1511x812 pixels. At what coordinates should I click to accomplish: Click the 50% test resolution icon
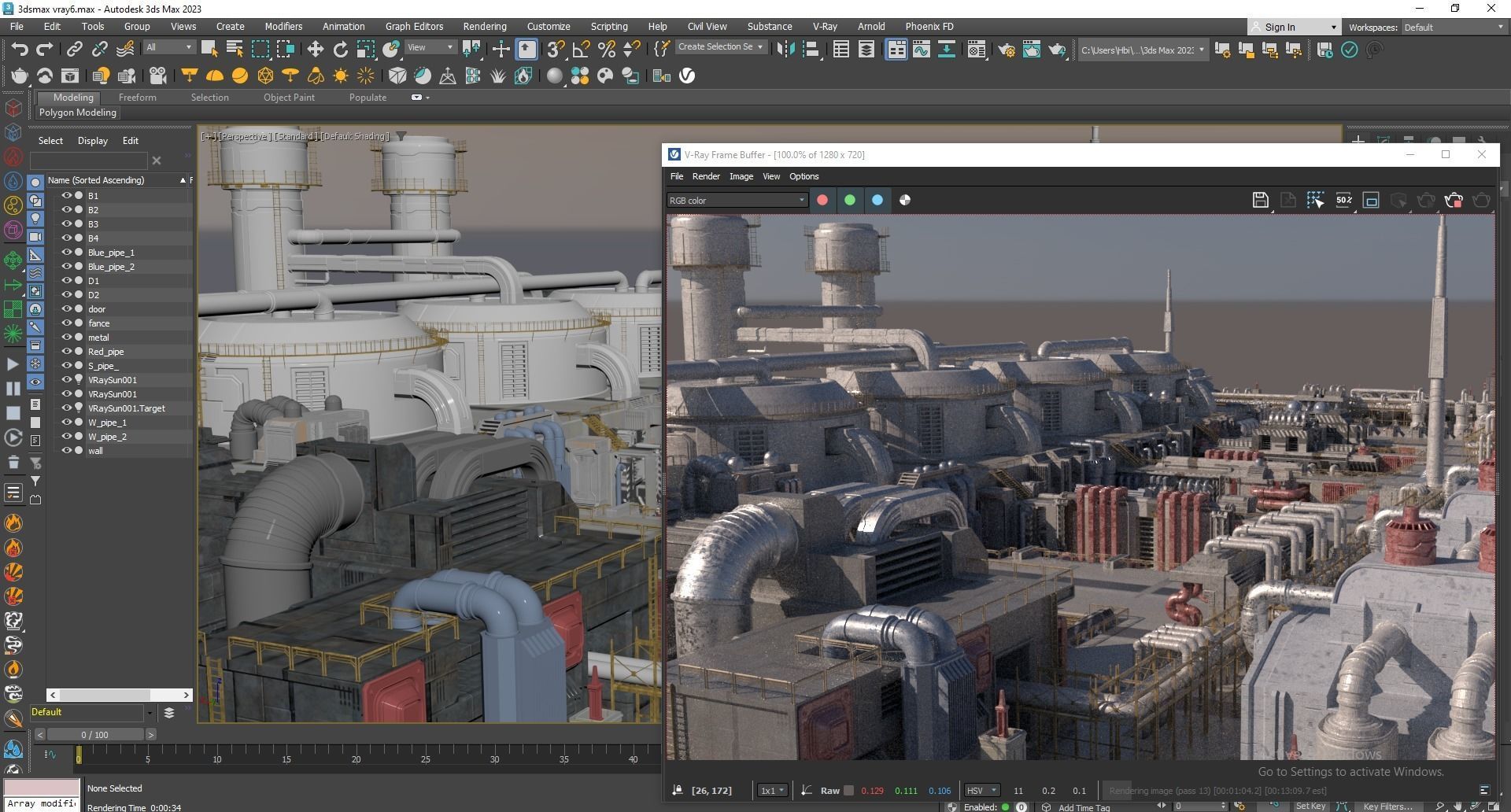[x=1343, y=200]
